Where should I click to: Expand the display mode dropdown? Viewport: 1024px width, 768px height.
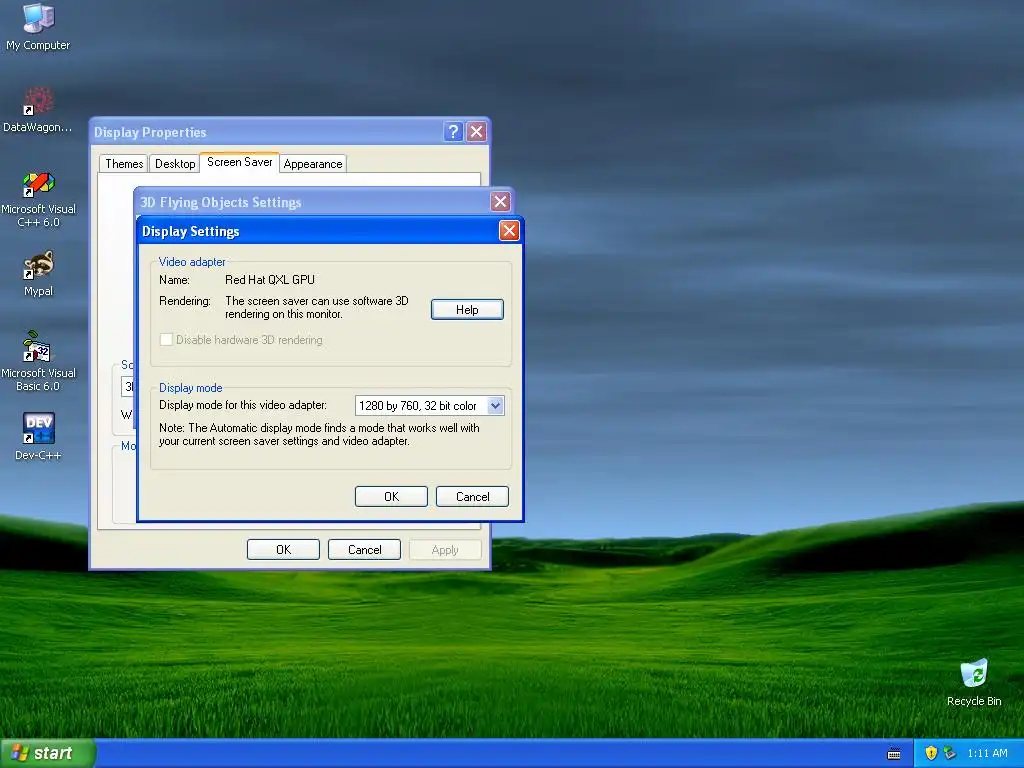coord(495,406)
